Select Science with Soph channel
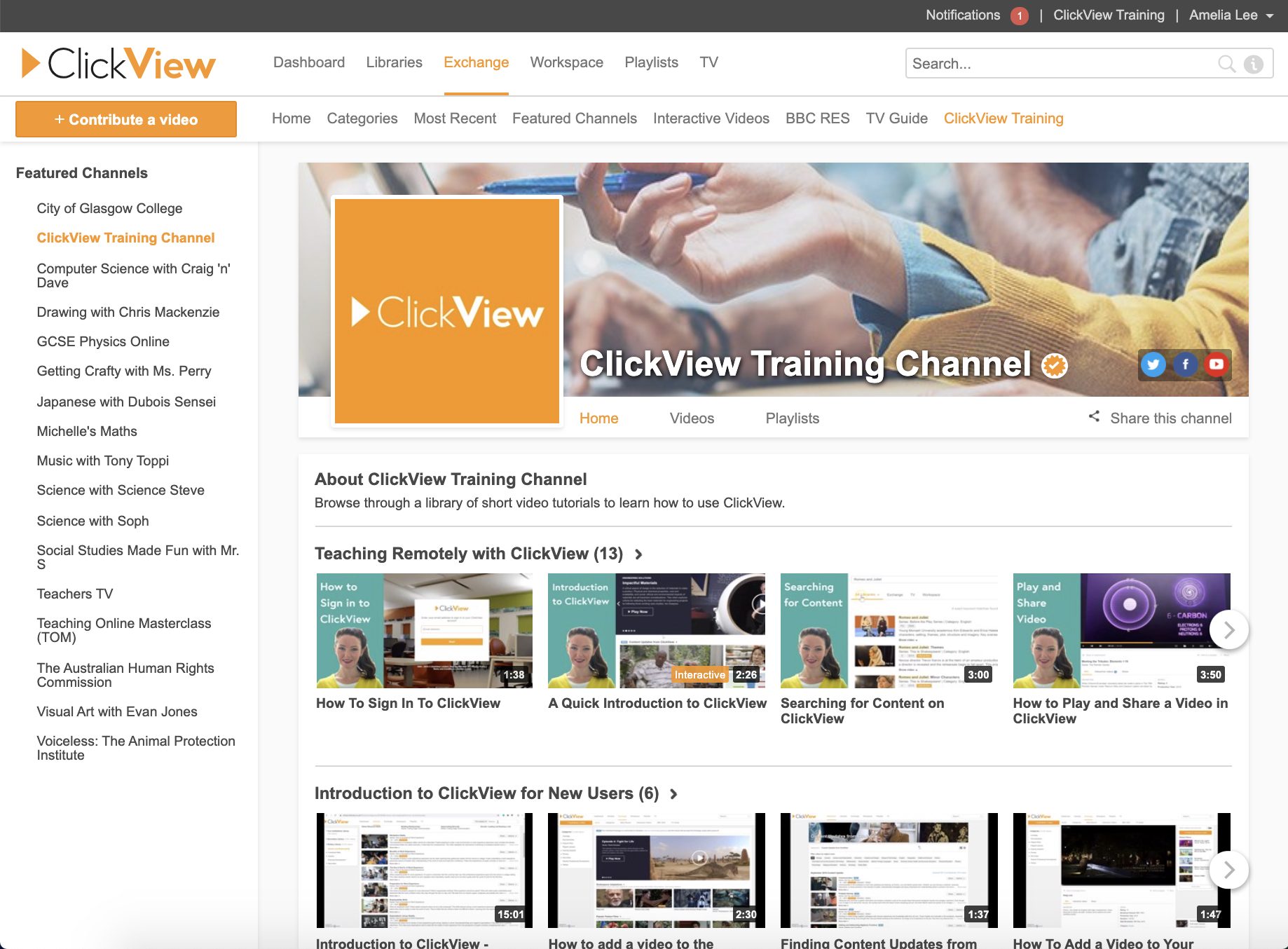The height and width of the screenshot is (949, 1288). tap(93, 521)
